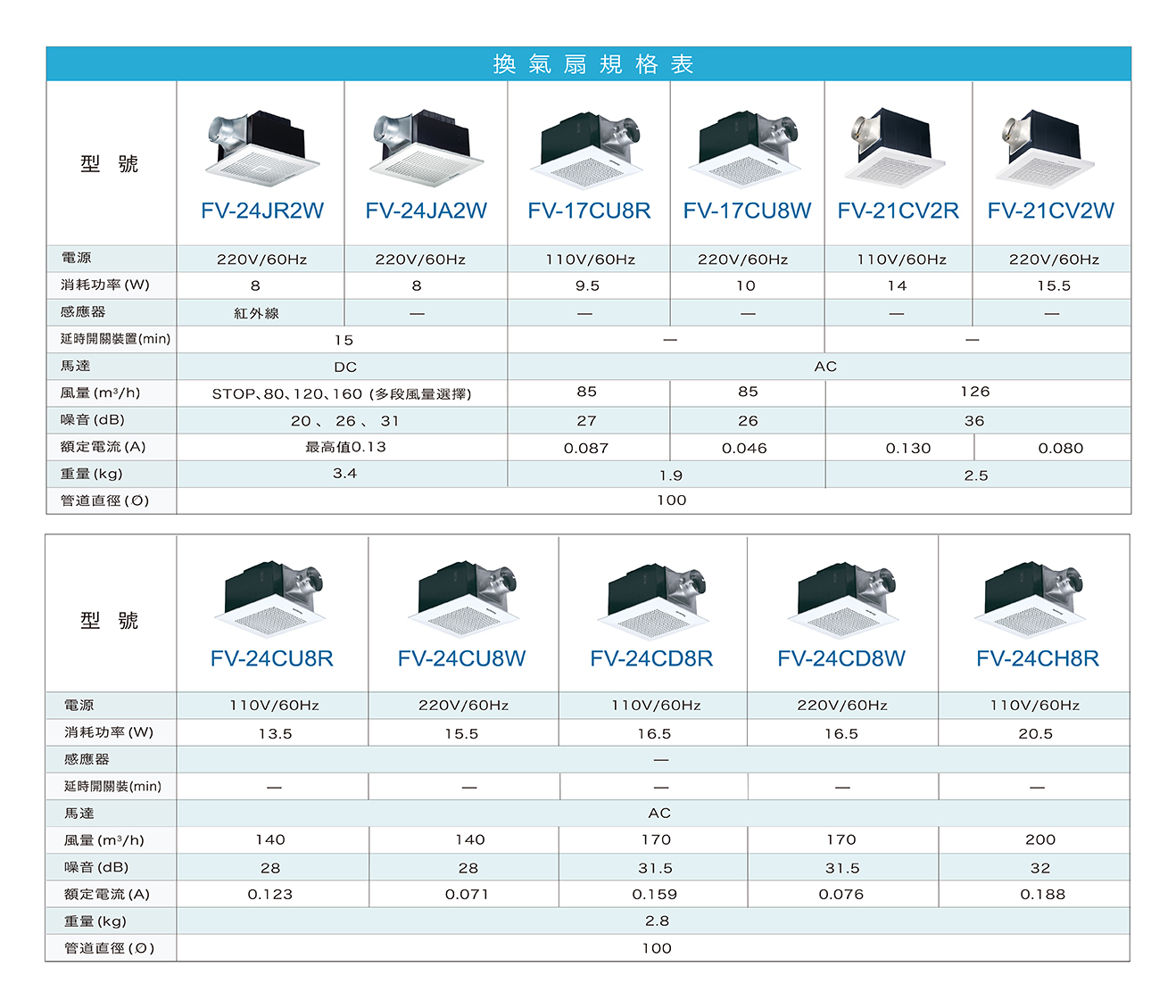
Task: Open the FV-24CU8W model name
Action: [461, 658]
